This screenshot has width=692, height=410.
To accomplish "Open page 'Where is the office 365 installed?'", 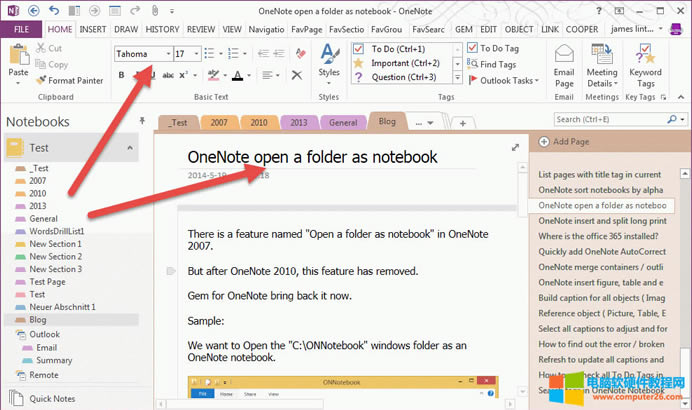I will click(598, 236).
